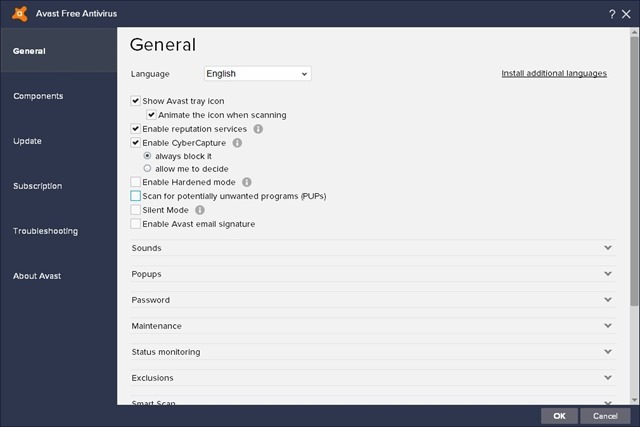
Task: Open the Language dropdown
Action: pos(257,74)
